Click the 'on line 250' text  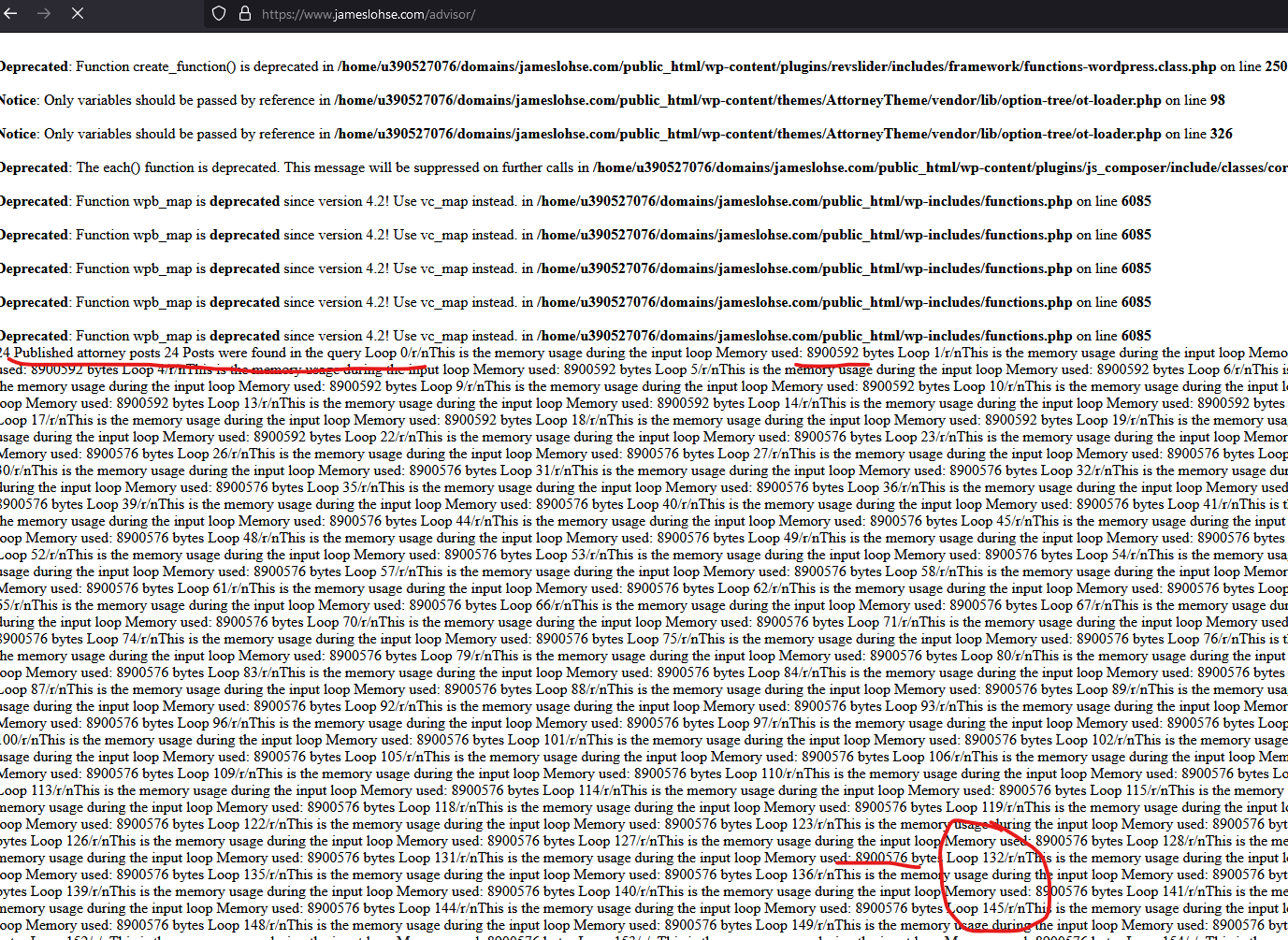pos(1253,66)
